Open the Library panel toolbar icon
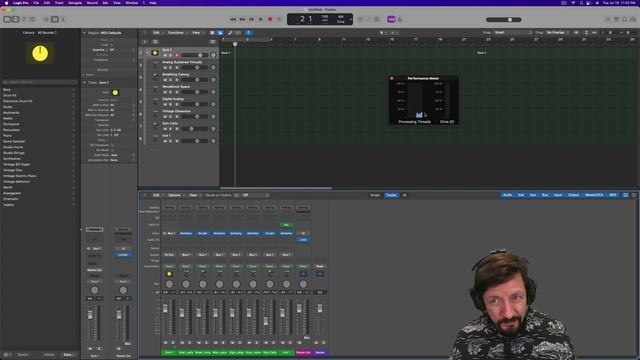 point(7,19)
